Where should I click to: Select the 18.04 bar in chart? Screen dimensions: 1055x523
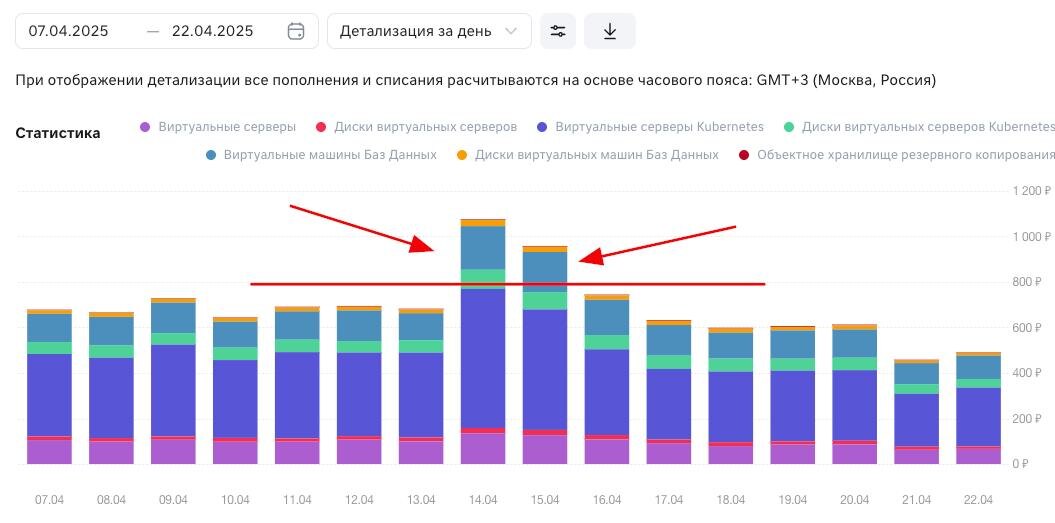click(x=731, y=396)
